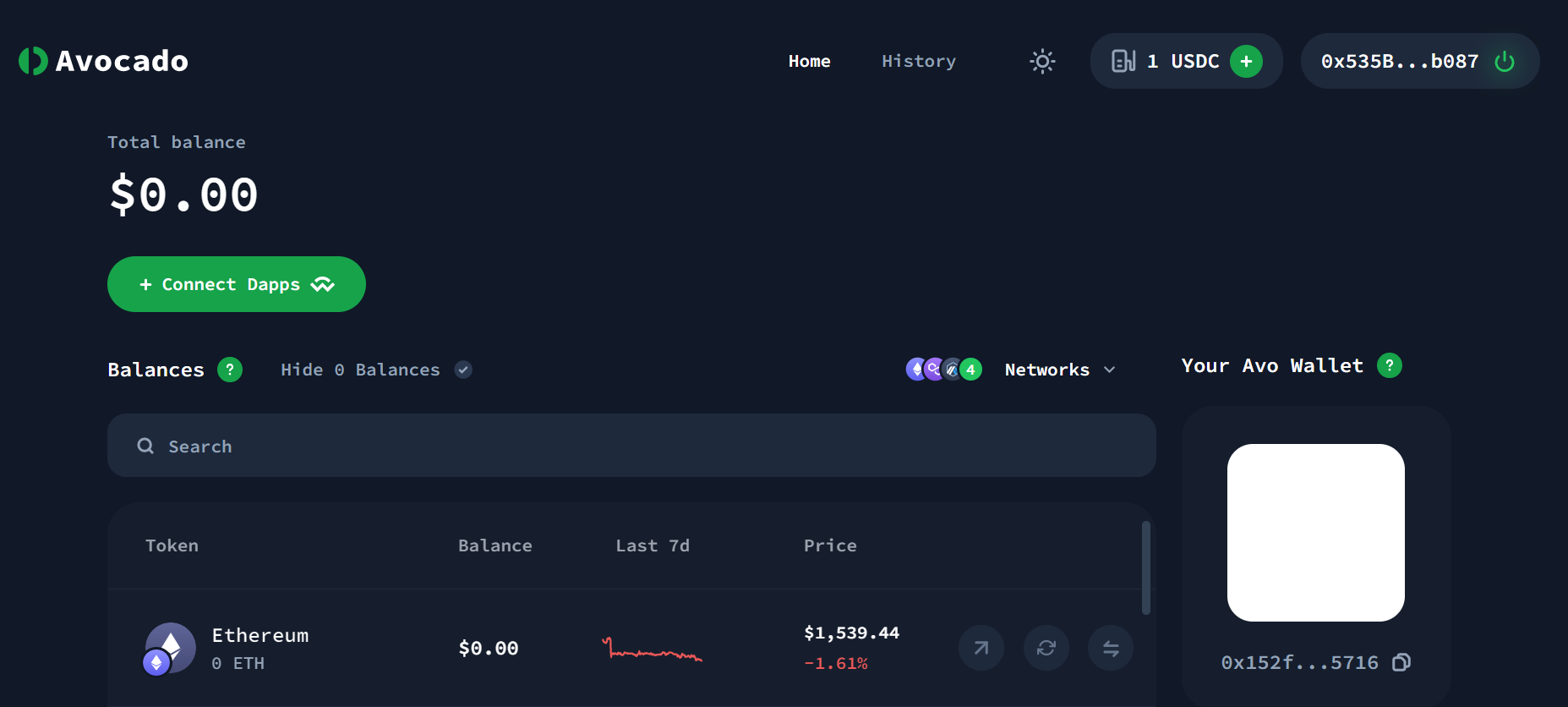Click the Connect Dapps button
Viewport: 1568px width, 707px height.
[x=237, y=284]
